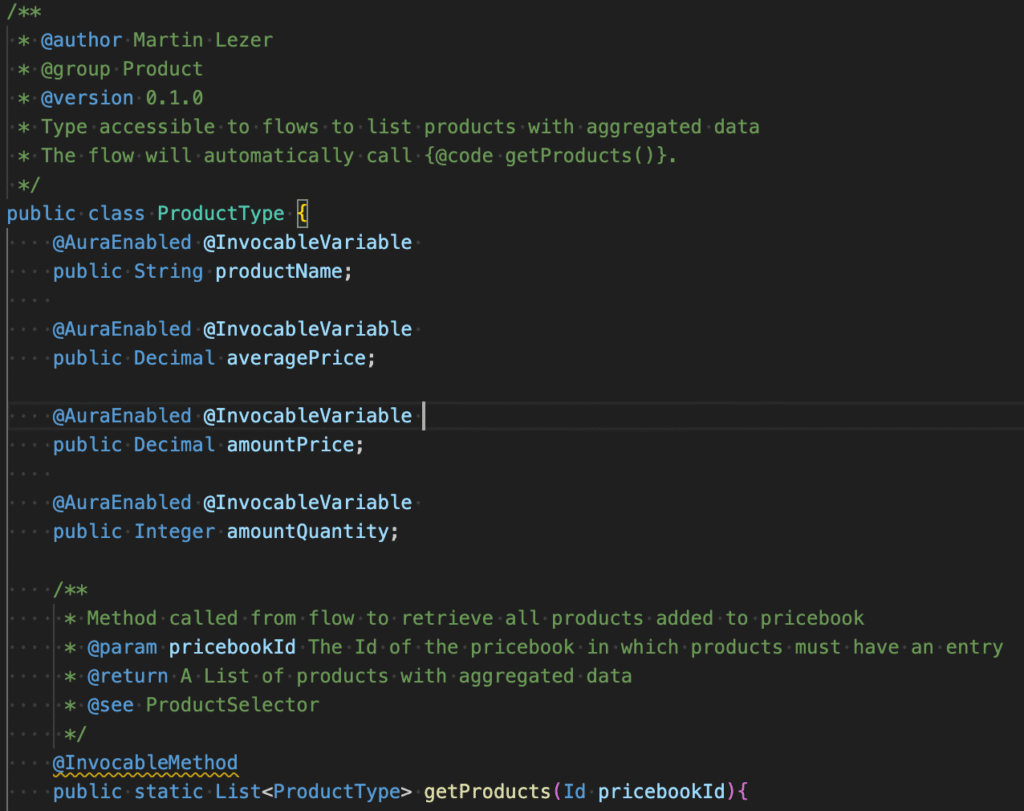Click the averagePrice variable

tap(295, 357)
